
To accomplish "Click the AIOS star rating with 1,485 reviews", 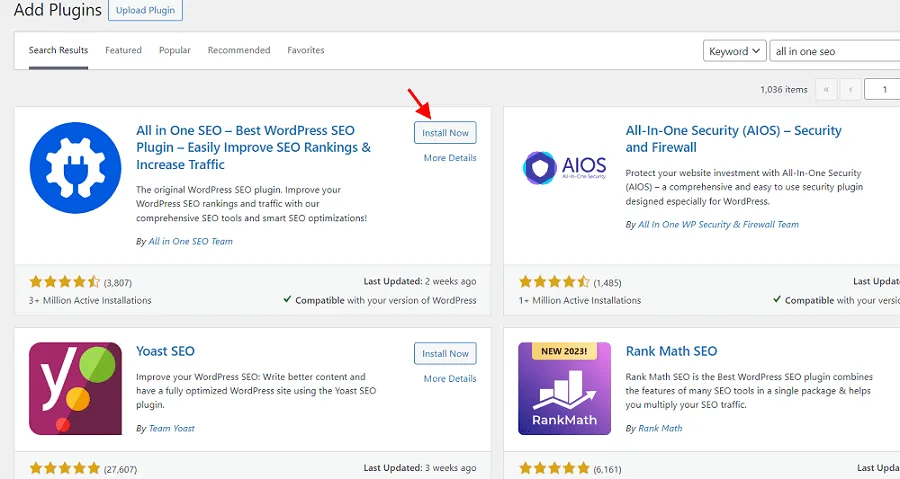I will click(x=554, y=282).
